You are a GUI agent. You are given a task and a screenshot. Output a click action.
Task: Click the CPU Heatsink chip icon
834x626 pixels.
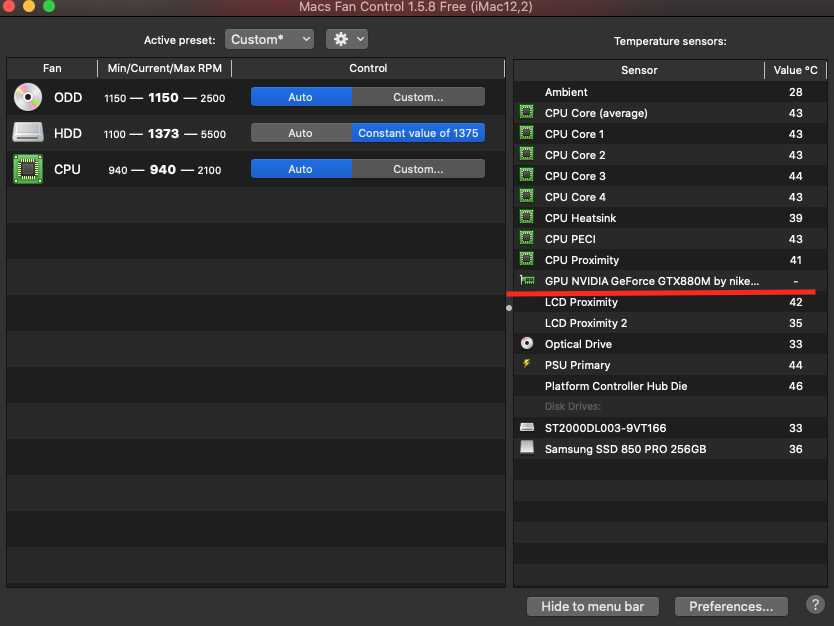point(527,217)
